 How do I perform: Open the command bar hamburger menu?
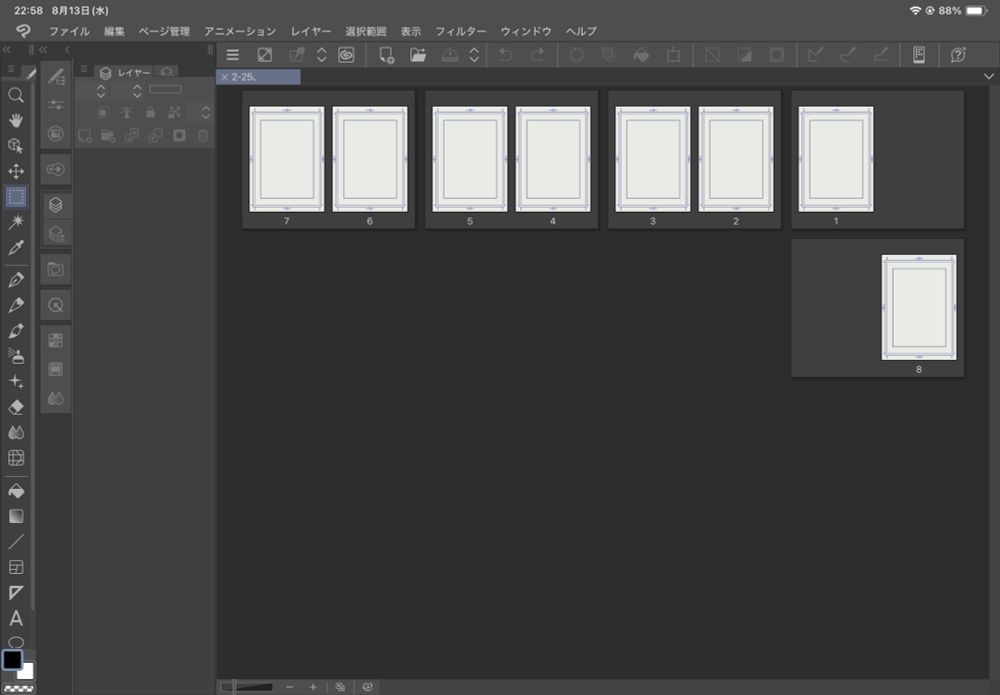pos(233,55)
